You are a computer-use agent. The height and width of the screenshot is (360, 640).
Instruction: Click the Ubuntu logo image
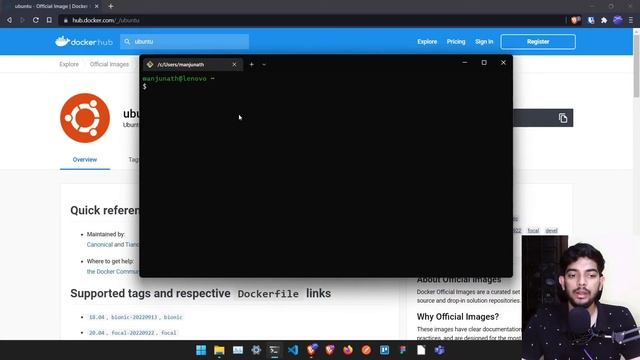(85, 118)
